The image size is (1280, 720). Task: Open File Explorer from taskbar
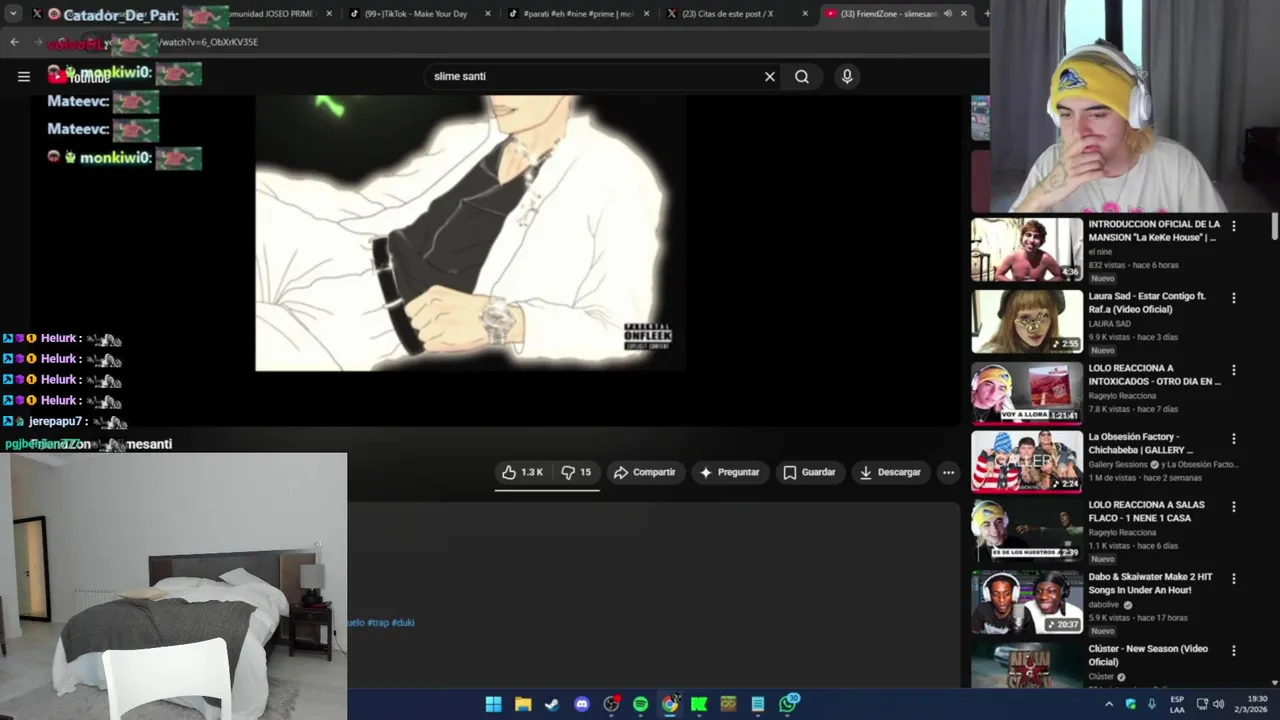point(523,704)
